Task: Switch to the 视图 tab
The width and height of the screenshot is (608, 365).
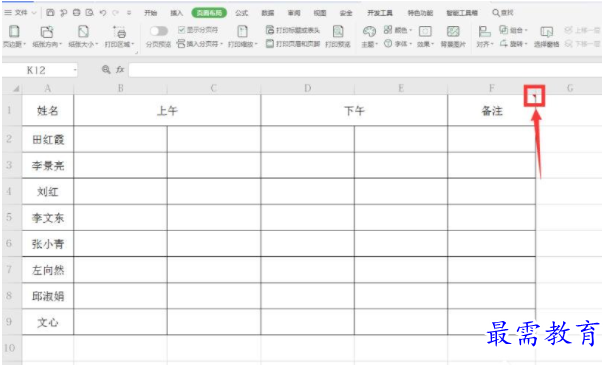Action: coord(320,13)
